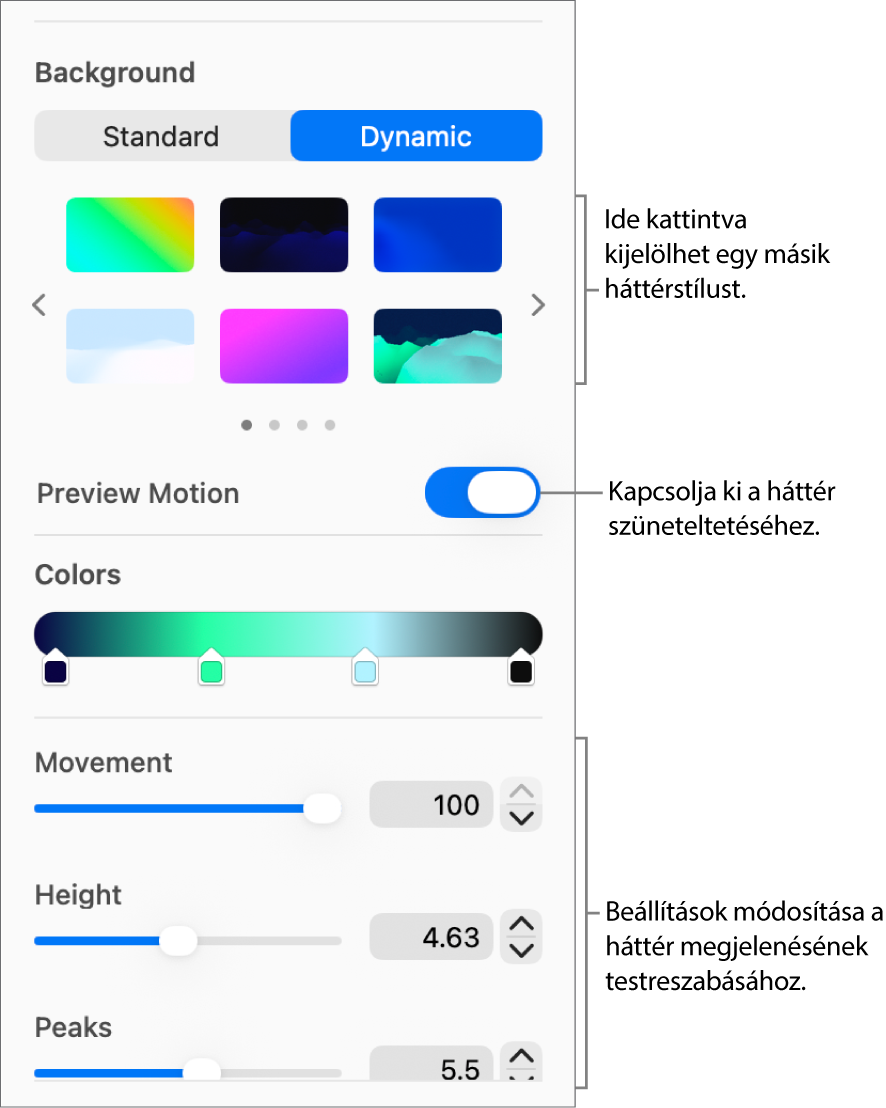
Task: Click the Movement slider track
Action: click(x=188, y=808)
